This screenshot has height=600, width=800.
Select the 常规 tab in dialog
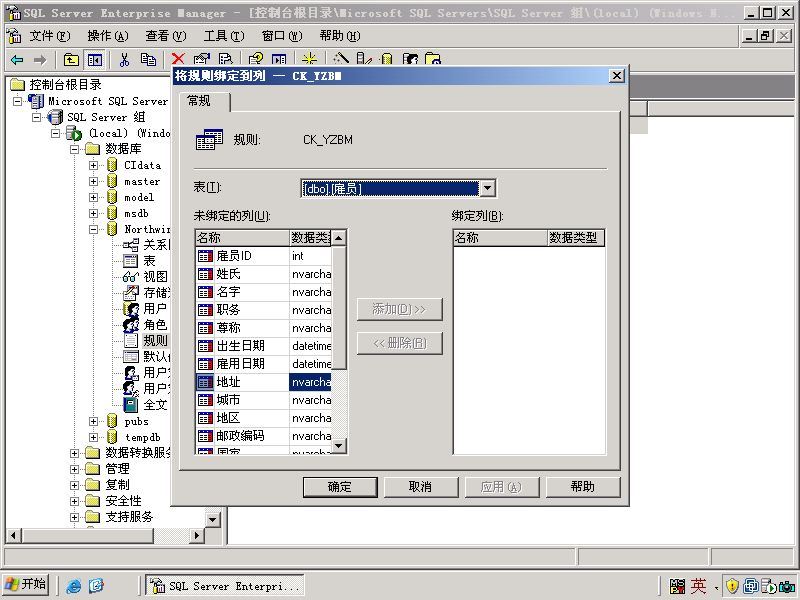(205, 101)
